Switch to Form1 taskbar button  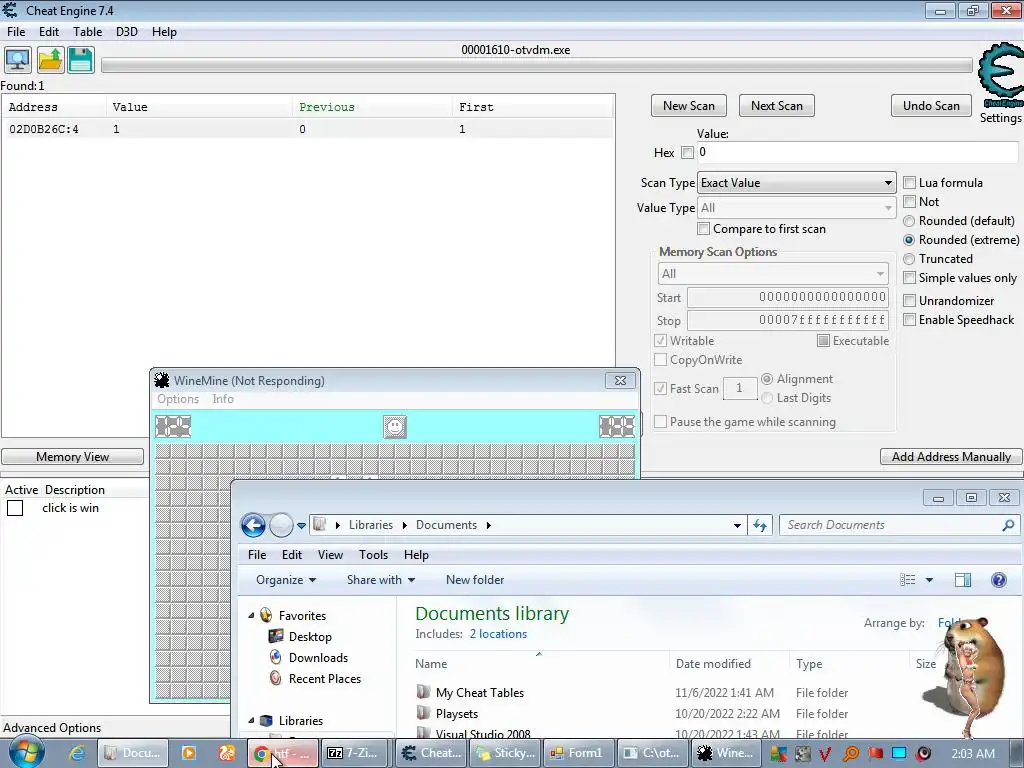pyautogui.click(x=579, y=753)
